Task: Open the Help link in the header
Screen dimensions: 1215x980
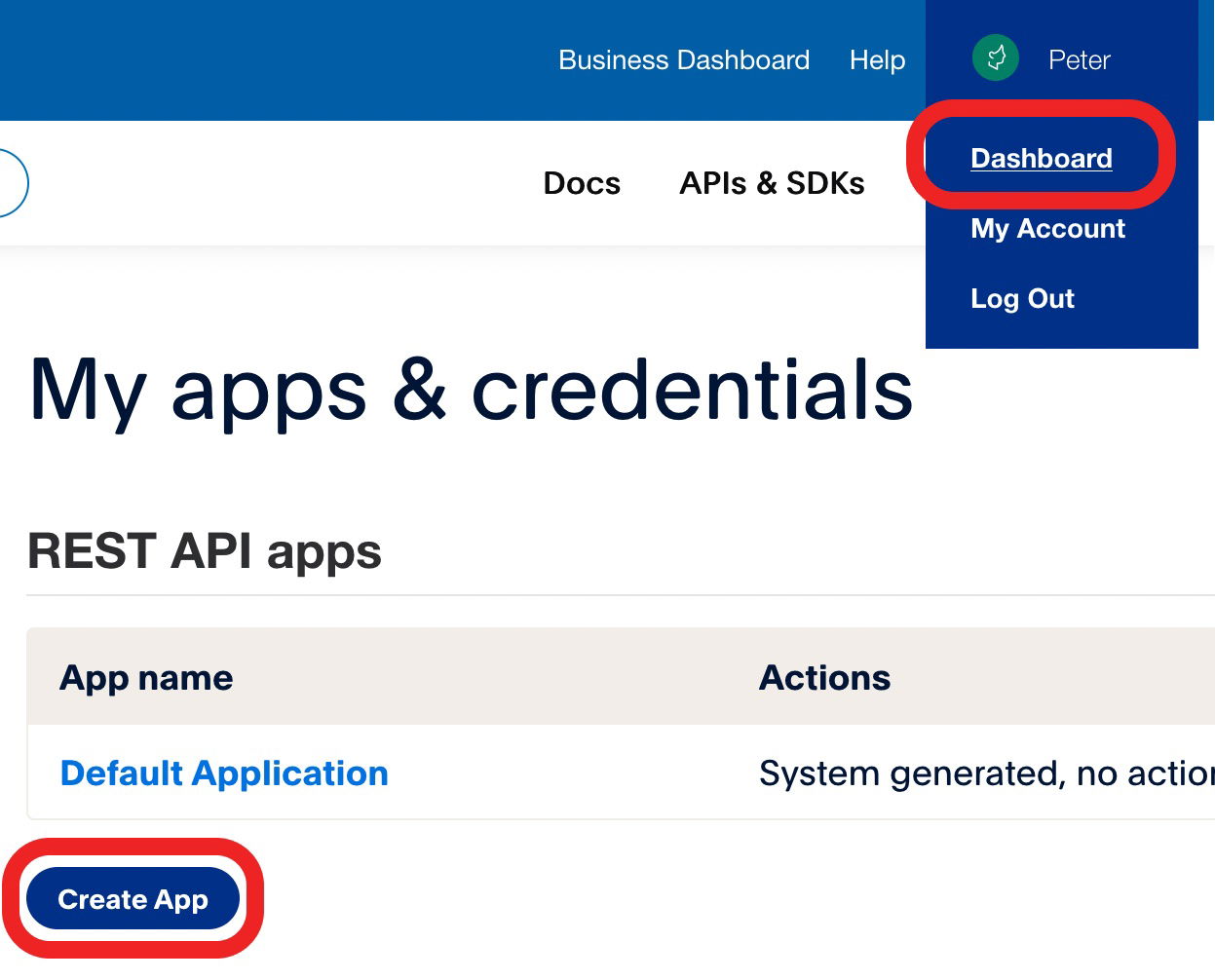Action: tap(877, 60)
